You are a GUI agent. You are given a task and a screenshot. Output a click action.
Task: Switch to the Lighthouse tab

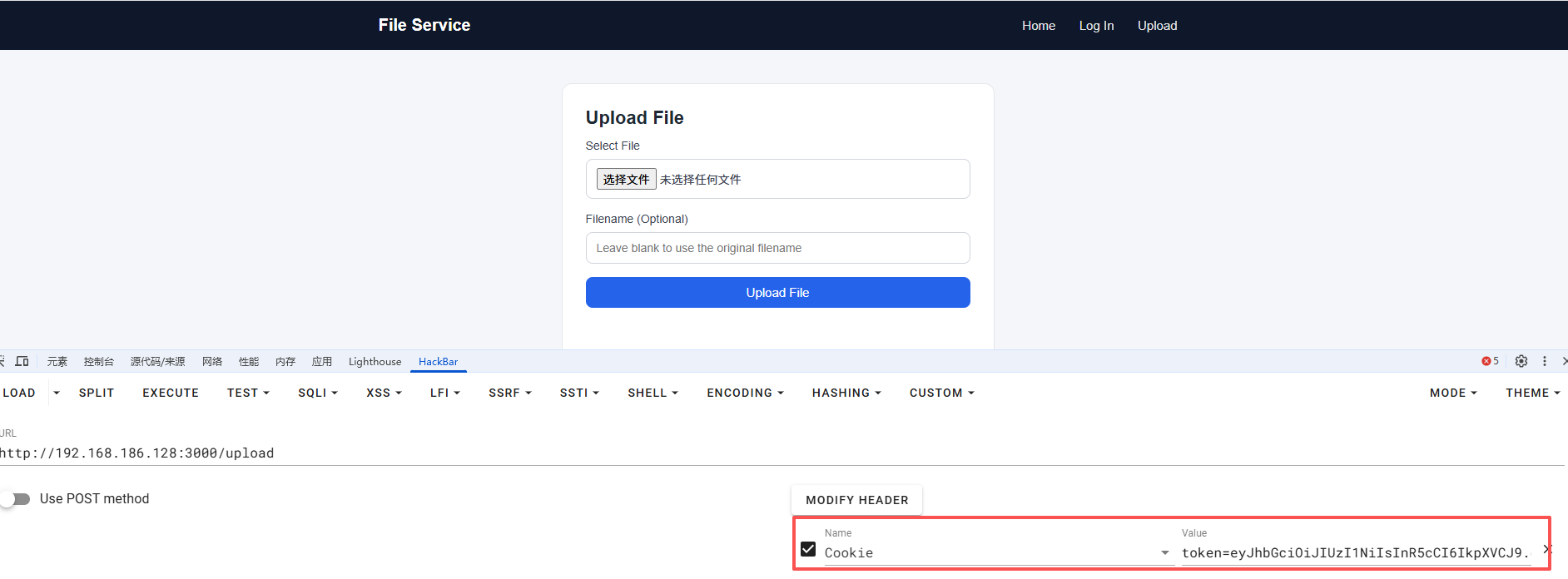tap(375, 361)
